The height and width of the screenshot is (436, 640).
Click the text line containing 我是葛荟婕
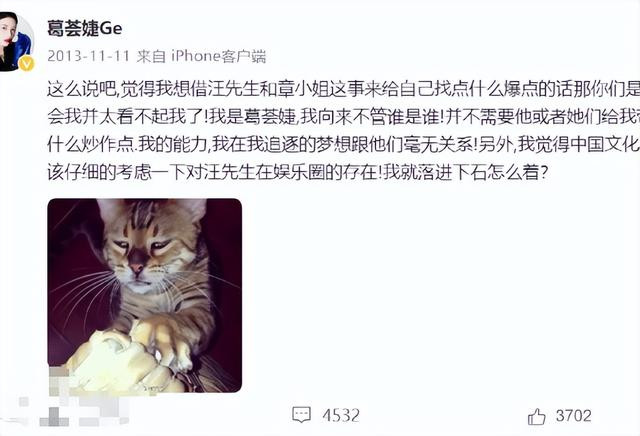point(343,117)
